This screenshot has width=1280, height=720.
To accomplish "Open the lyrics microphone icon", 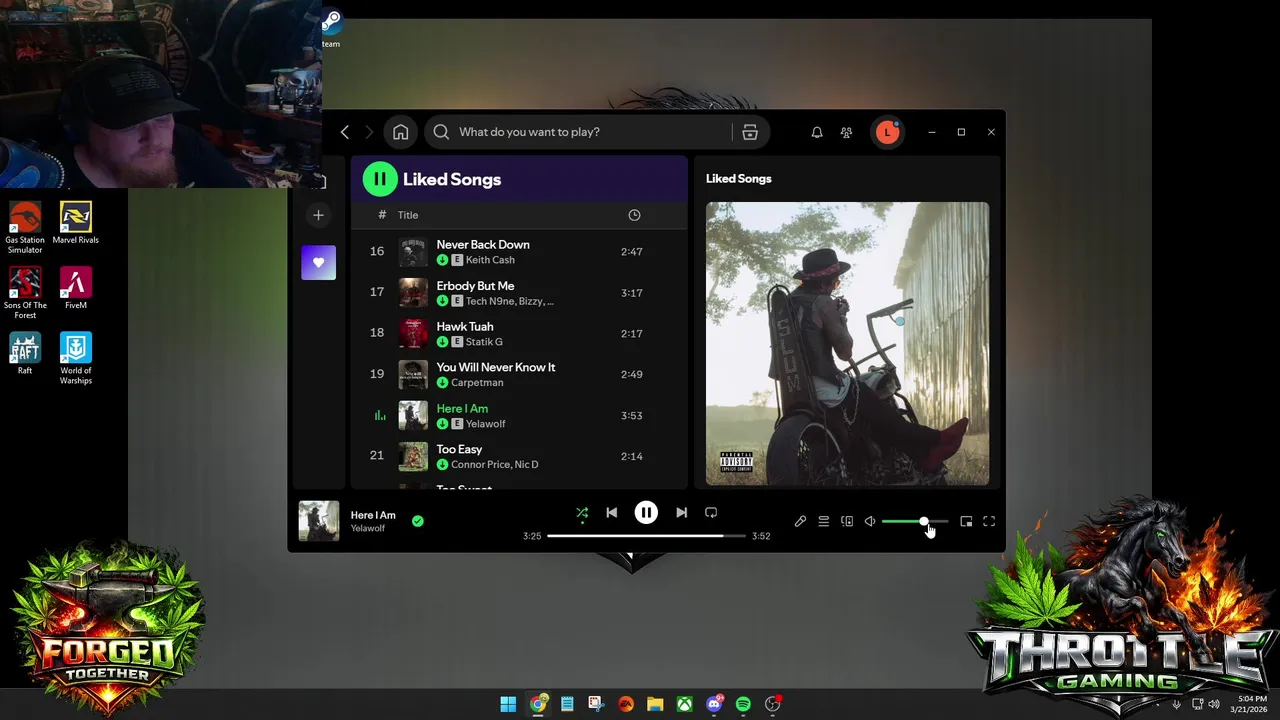I will (x=800, y=522).
